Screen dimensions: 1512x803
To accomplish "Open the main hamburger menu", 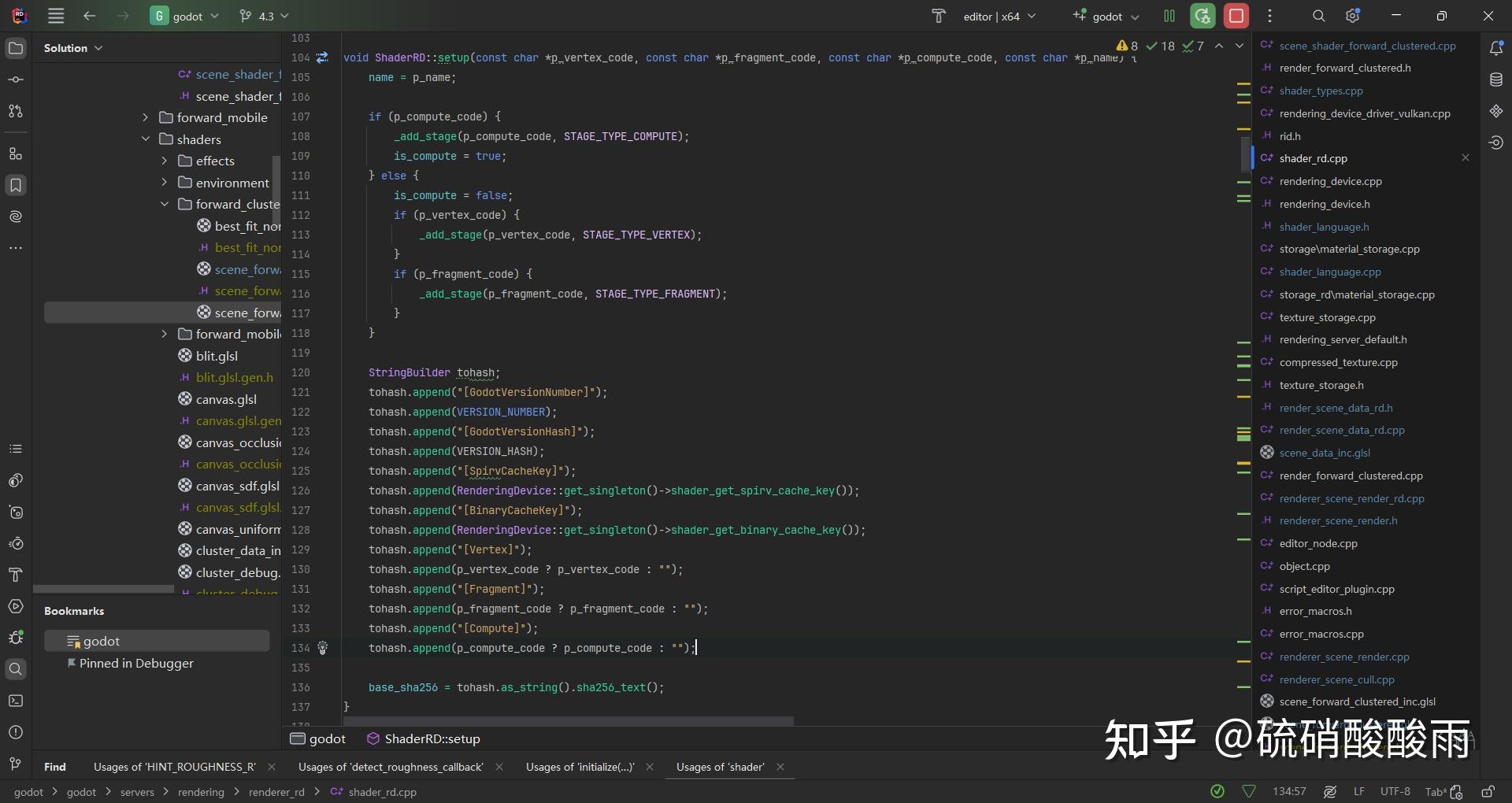I will (x=55, y=16).
